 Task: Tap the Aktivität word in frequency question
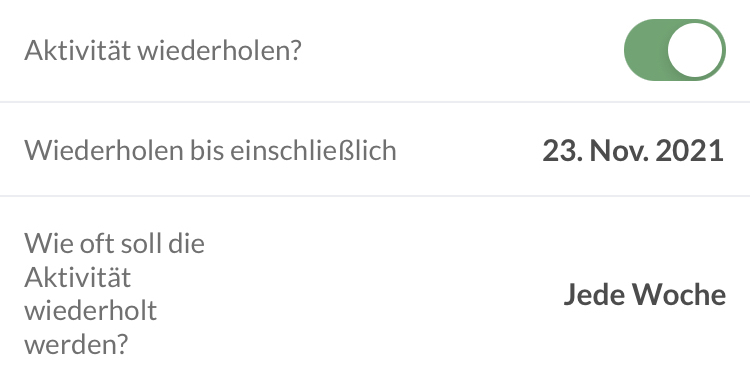click(77, 276)
